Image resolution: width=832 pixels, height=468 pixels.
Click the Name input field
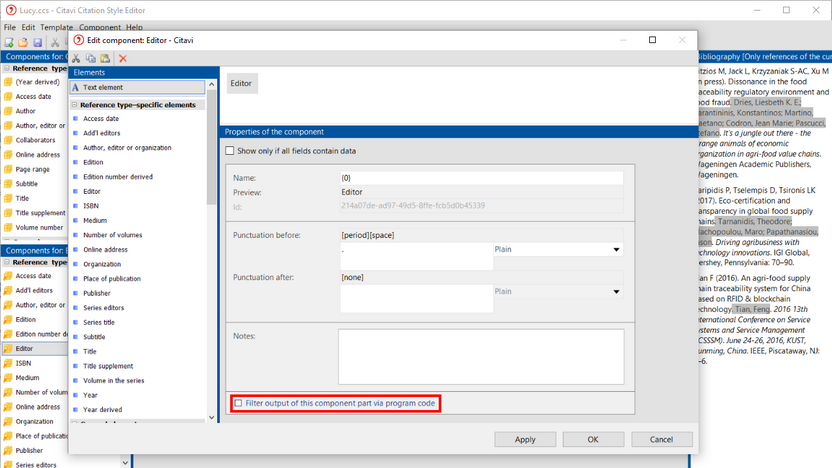point(481,178)
